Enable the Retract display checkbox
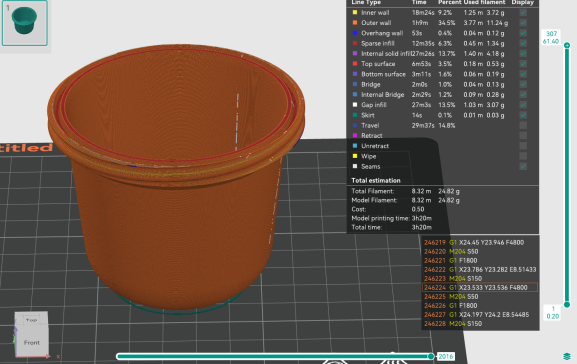This screenshot has width=577, height=364. pyautogui.click(x=523, y=136)
